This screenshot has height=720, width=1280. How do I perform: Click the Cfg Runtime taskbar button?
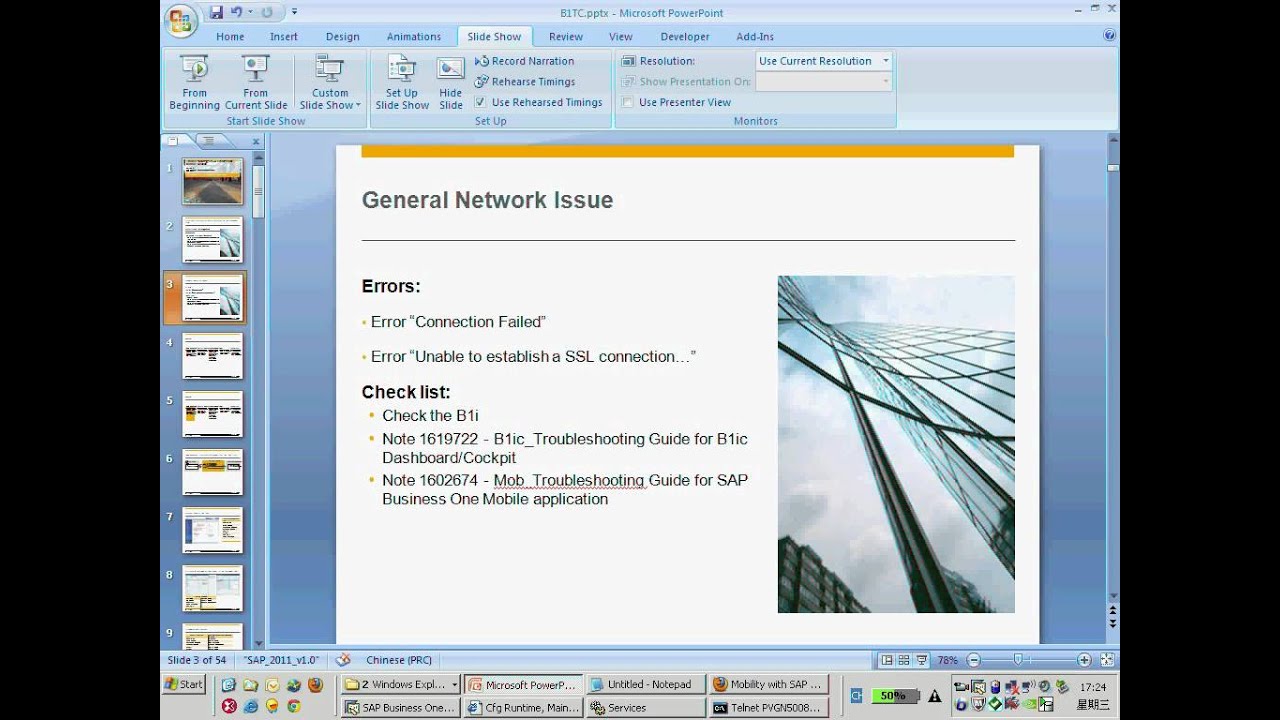pyautogui.click(x=522, y=707)
